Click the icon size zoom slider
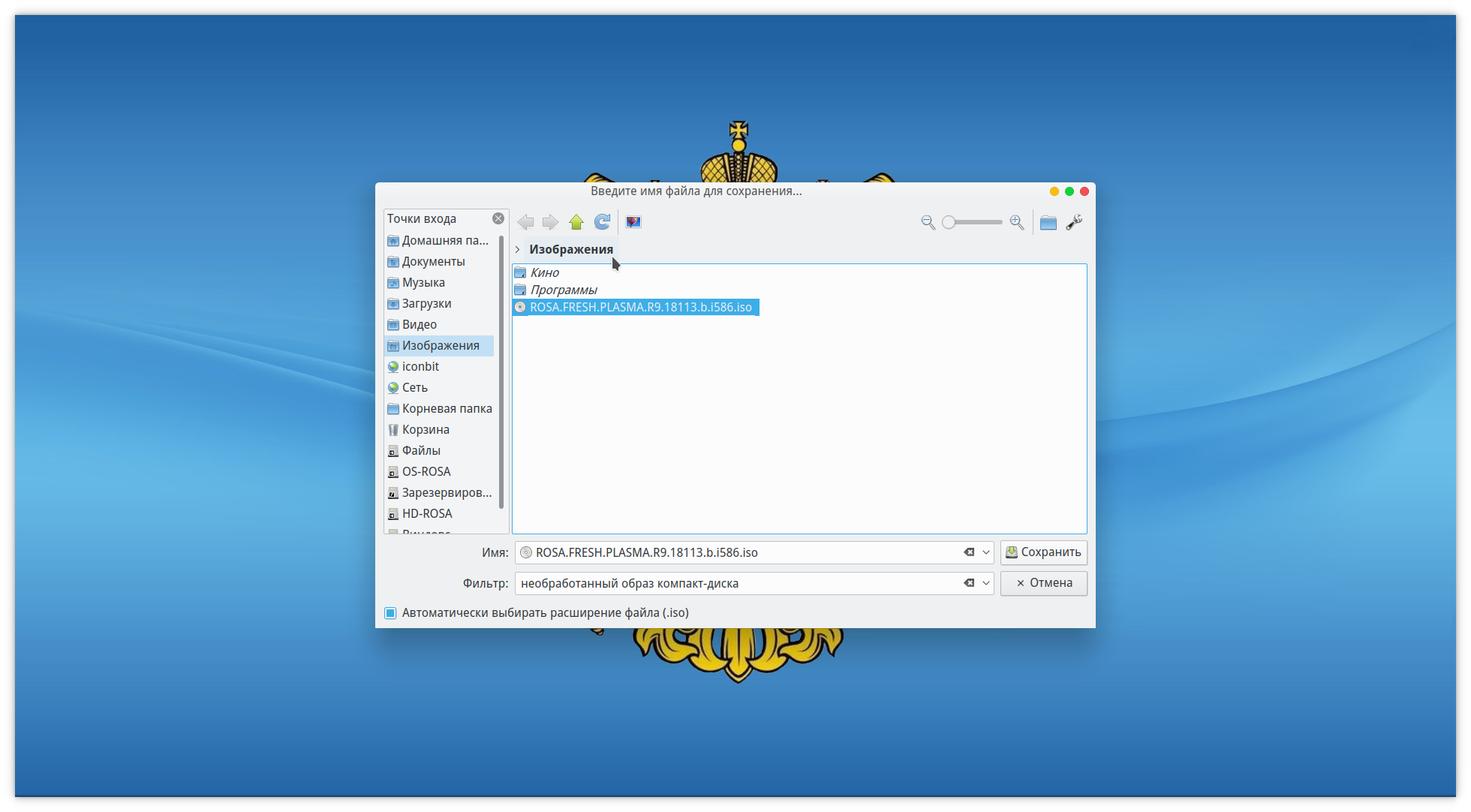Screen dimensions: 1471x812 [x=973, y=222]
